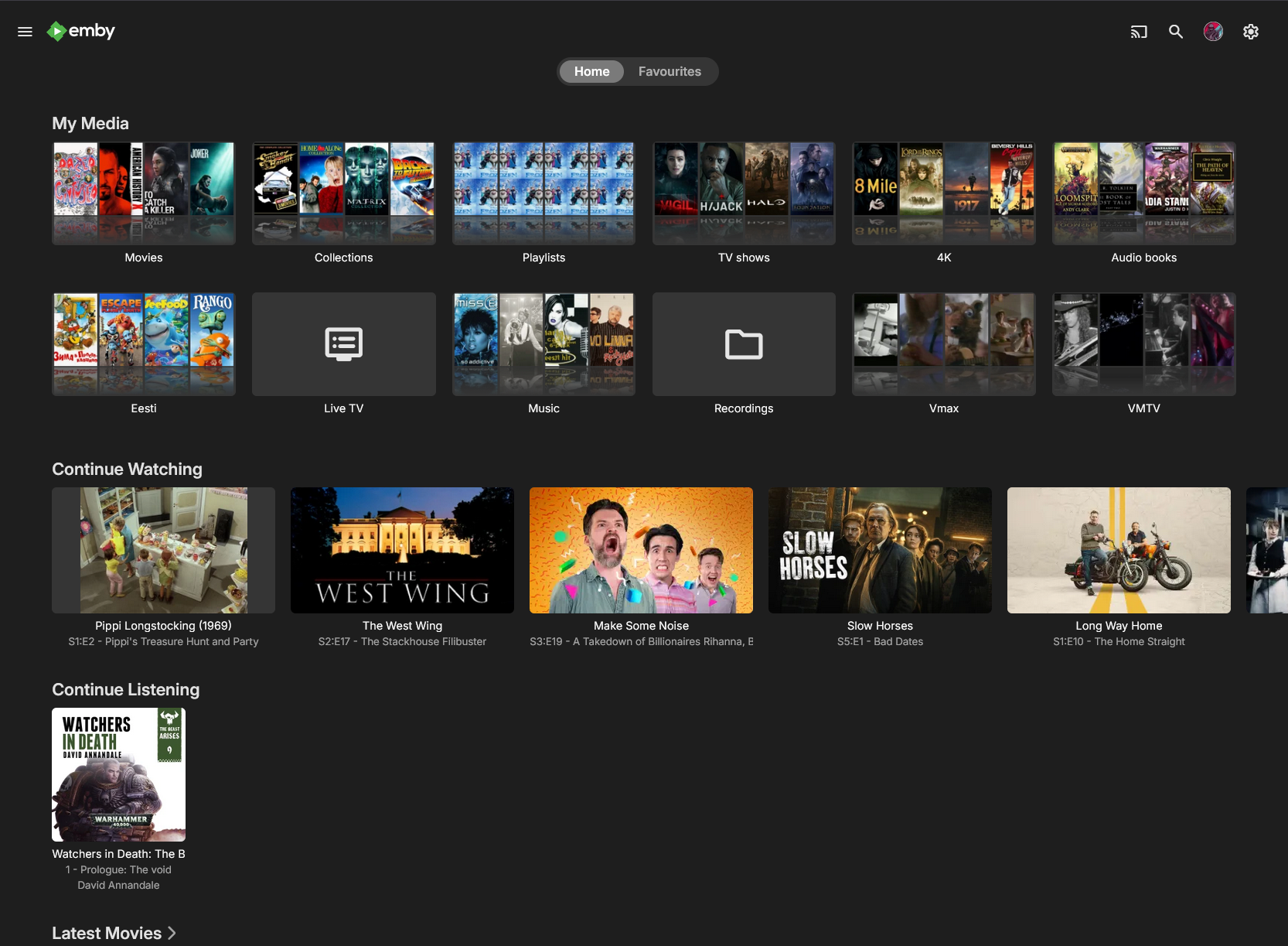Resume The West Wing episode
Screen dimensions: 1288x946
[x=402, y=550]
